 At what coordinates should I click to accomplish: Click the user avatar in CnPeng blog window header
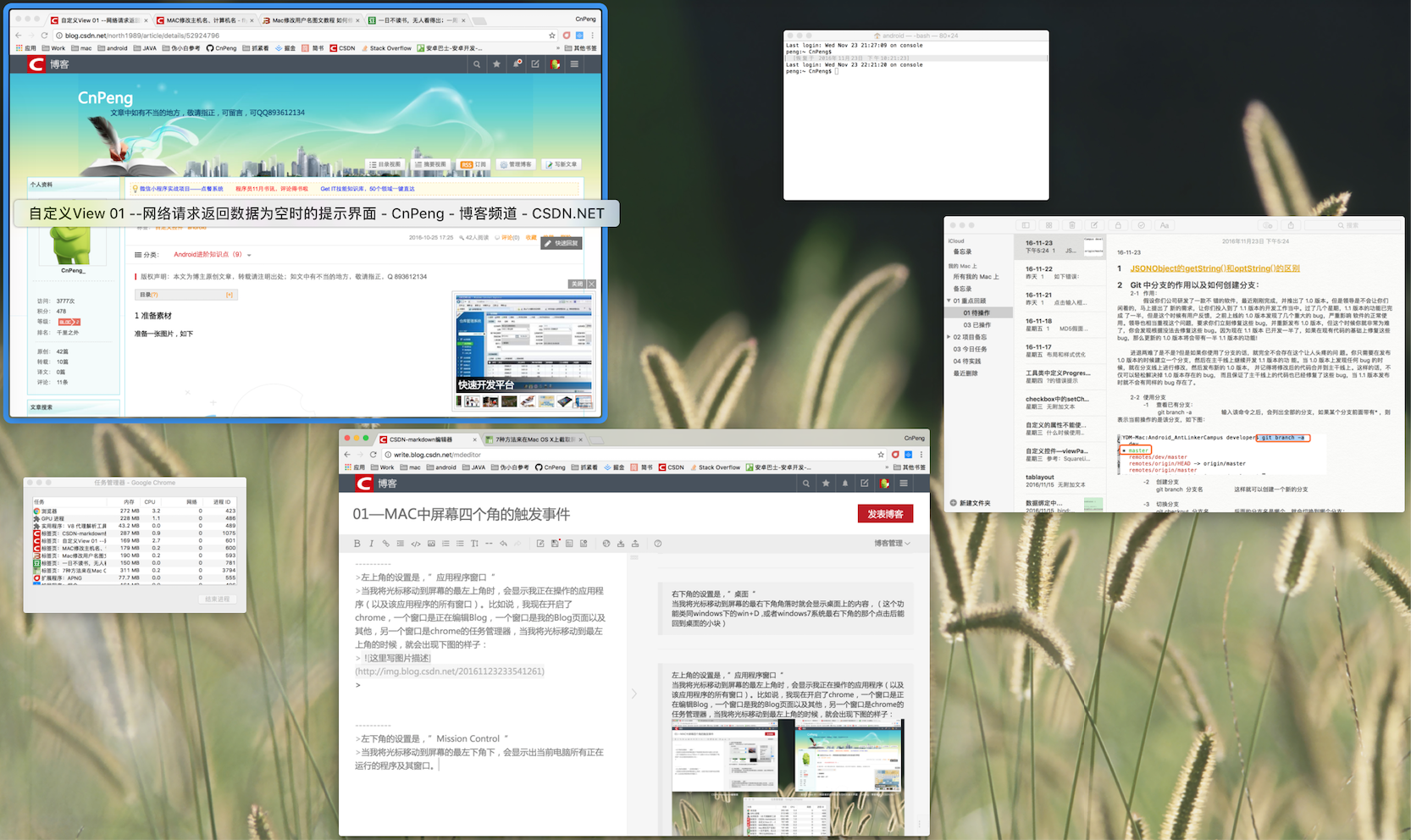[555, 64]
